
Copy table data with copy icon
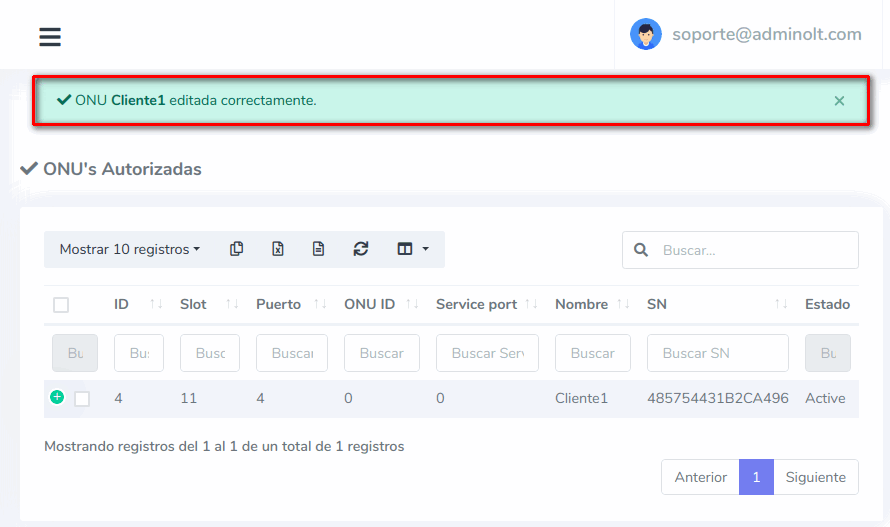point(237,249)
